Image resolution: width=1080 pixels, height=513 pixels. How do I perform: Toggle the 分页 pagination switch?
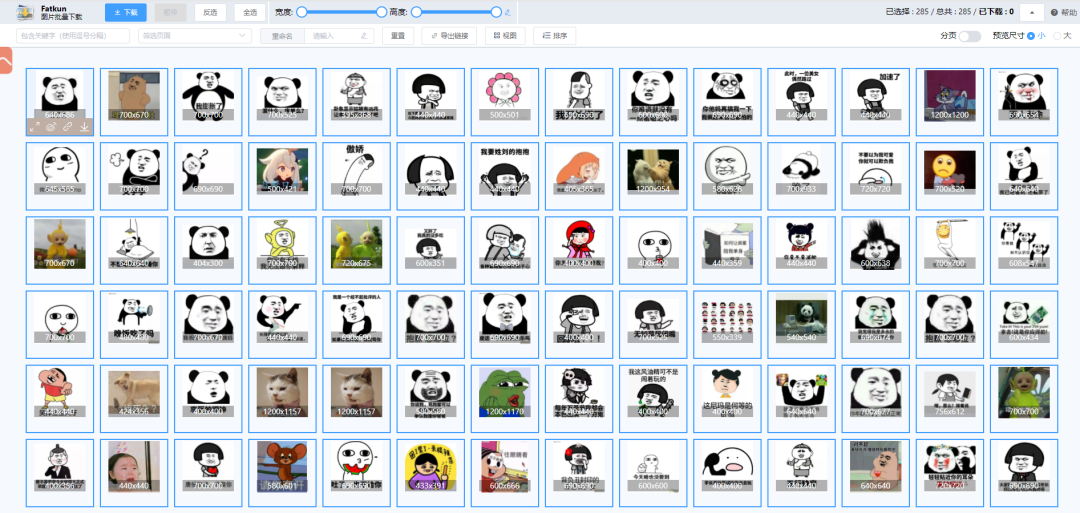pos(969,35)
